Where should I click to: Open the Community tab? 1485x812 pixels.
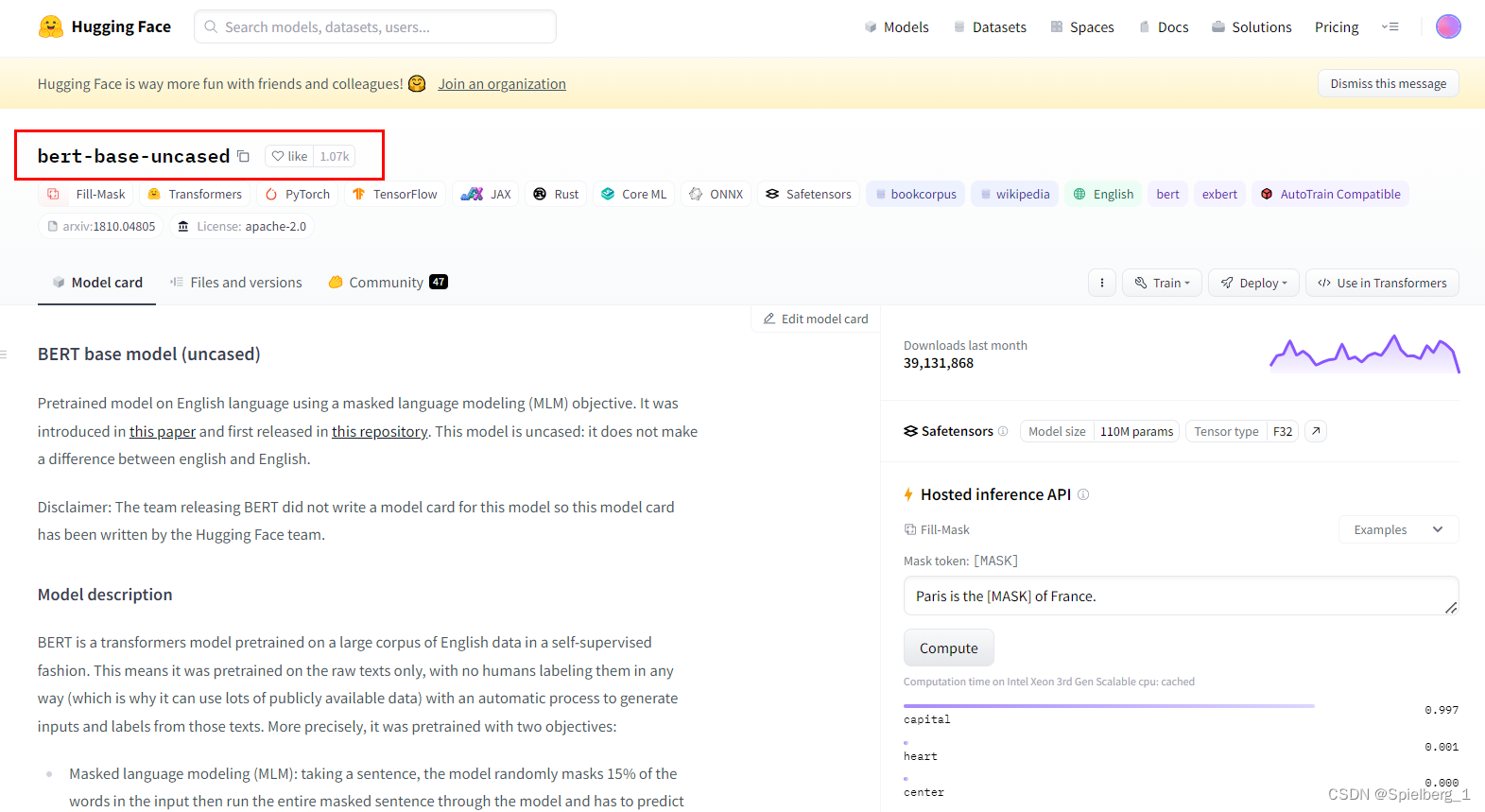(388, 282)
